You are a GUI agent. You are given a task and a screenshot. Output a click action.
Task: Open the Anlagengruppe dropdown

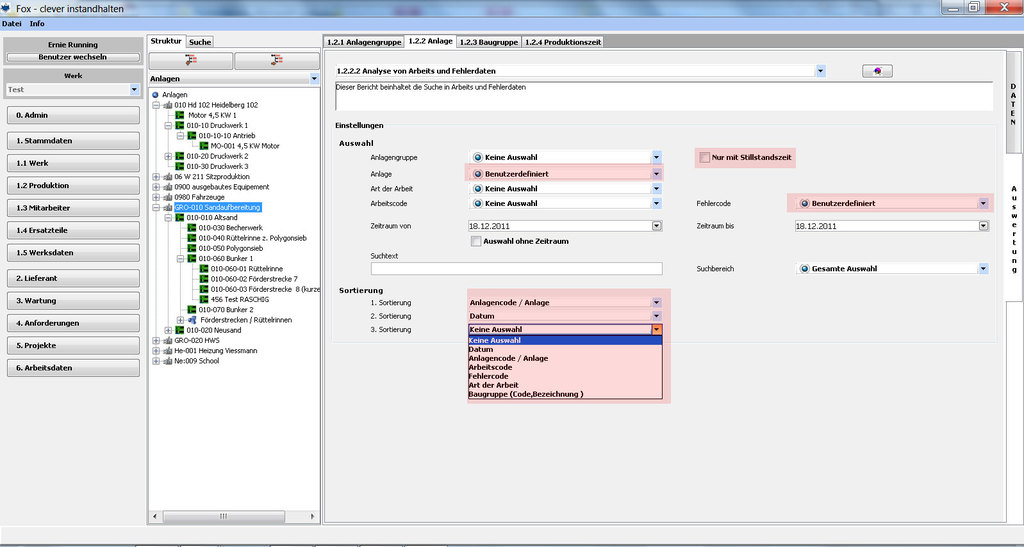tap(656, 157)
